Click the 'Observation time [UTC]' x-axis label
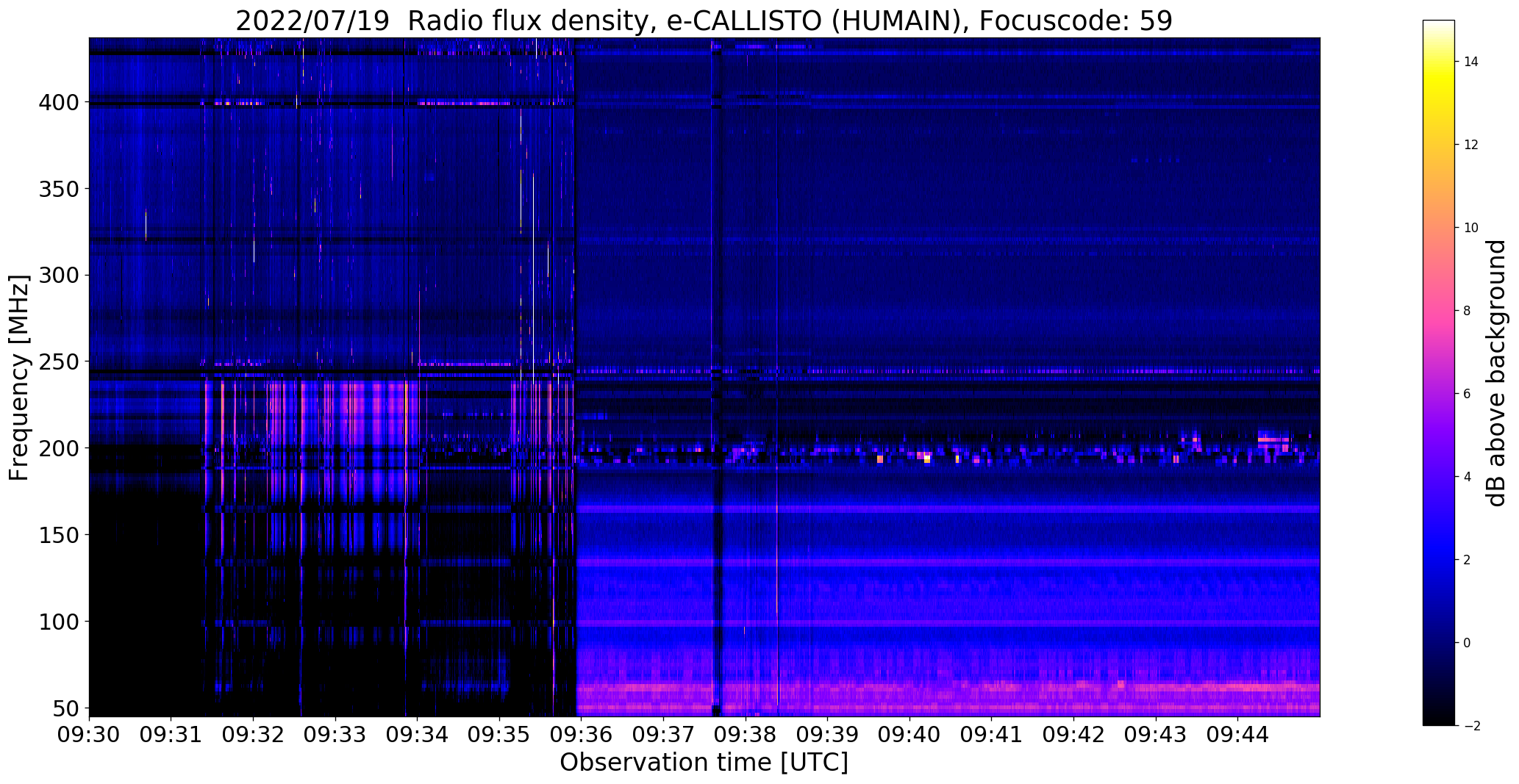Viewport: 1519px width, 784px height. [x=704, y=763]
